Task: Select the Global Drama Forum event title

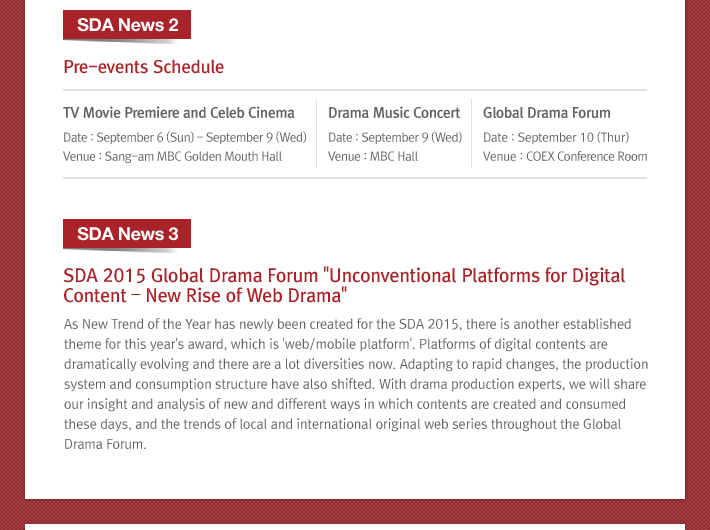Action: pos(547,113)
